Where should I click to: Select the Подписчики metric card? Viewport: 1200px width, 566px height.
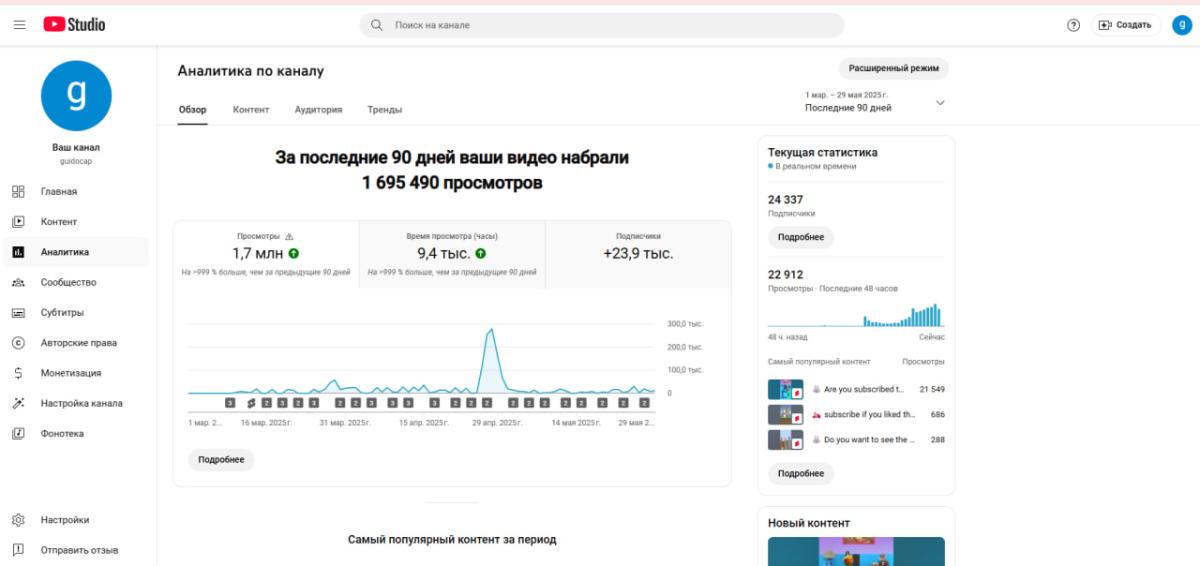[x=638, y=255]
